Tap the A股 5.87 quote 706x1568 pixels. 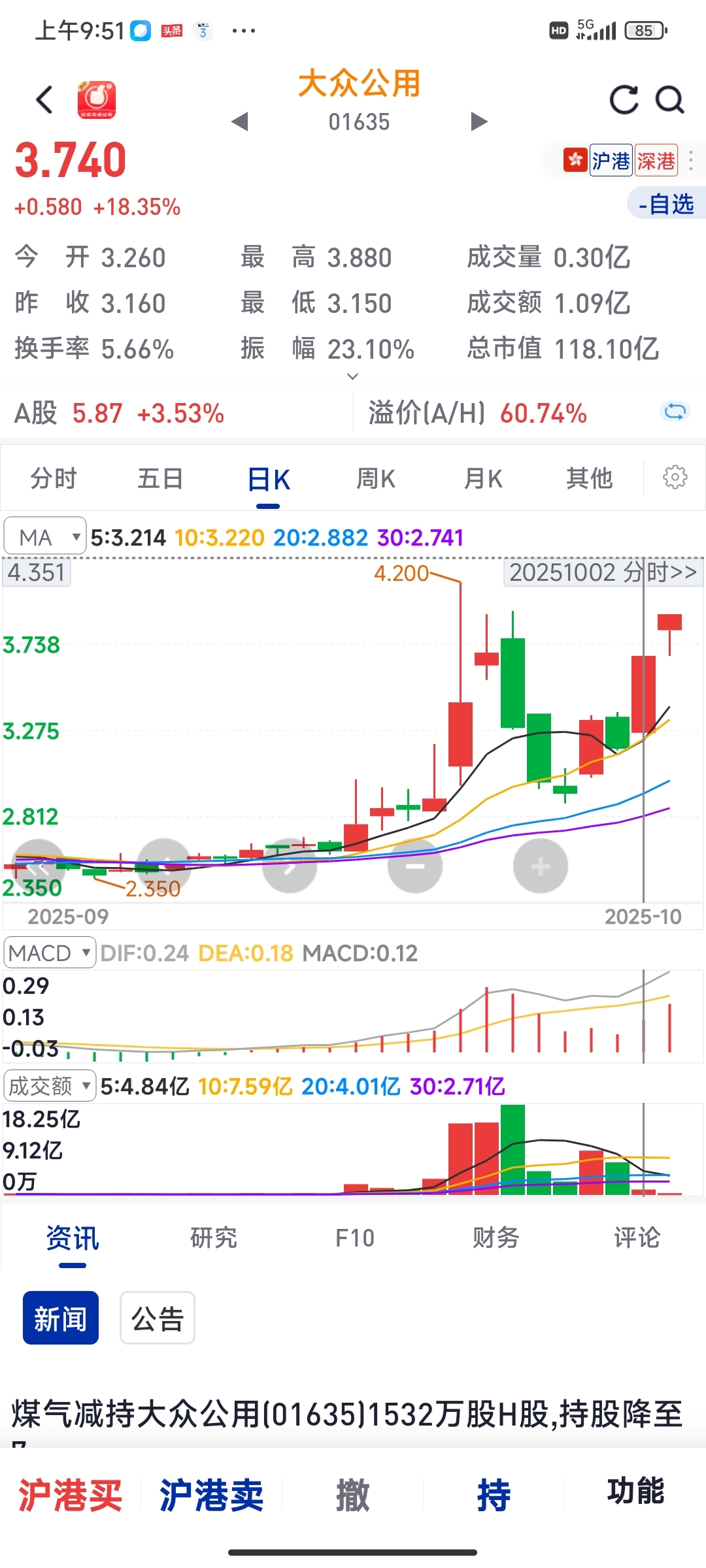[120, 414]
